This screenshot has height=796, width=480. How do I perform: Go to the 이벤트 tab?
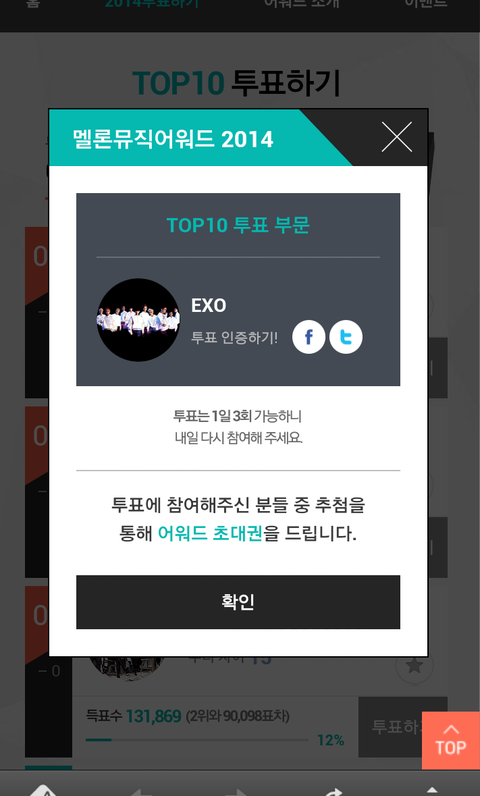(x=426, y=4)
